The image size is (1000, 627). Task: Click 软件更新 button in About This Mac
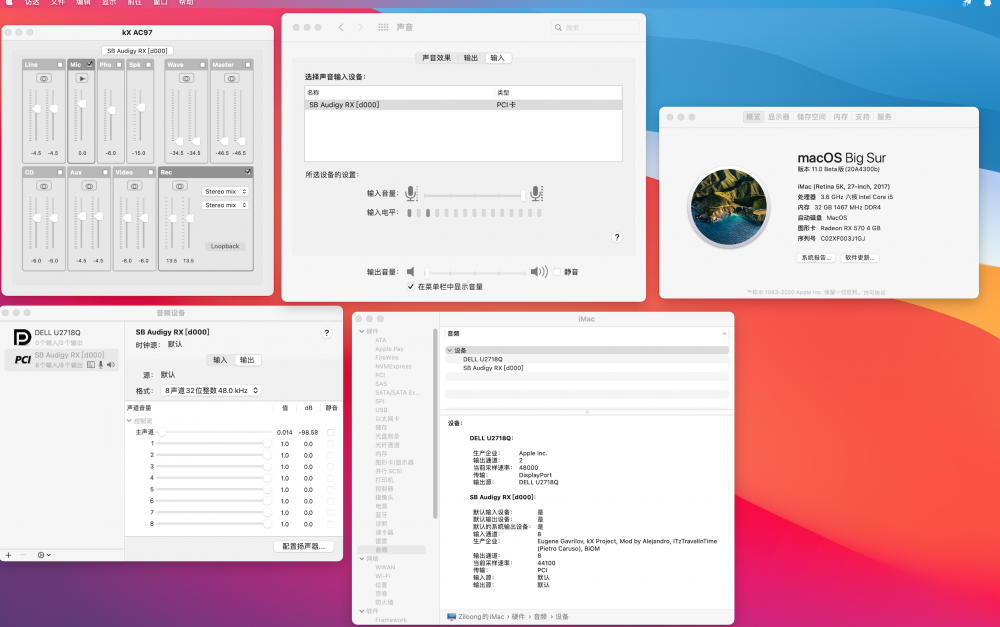point(860,258)
